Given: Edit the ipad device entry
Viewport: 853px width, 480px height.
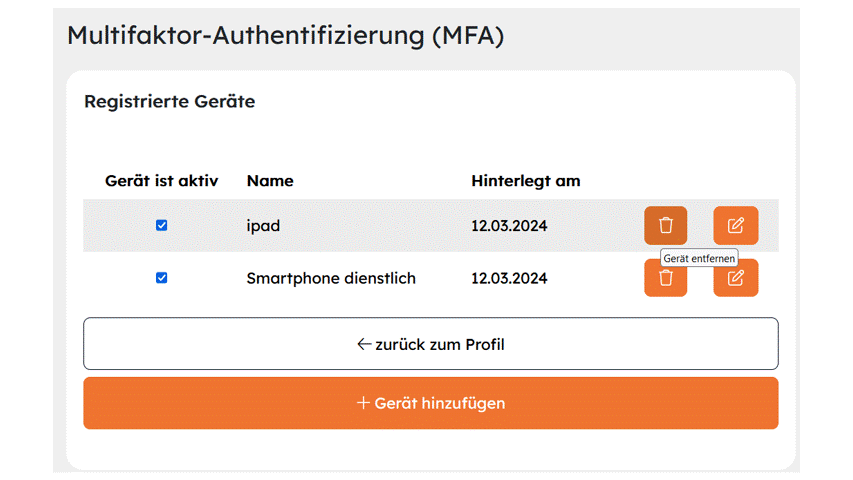Looking at the screenshot, I should tap(735, 225).
